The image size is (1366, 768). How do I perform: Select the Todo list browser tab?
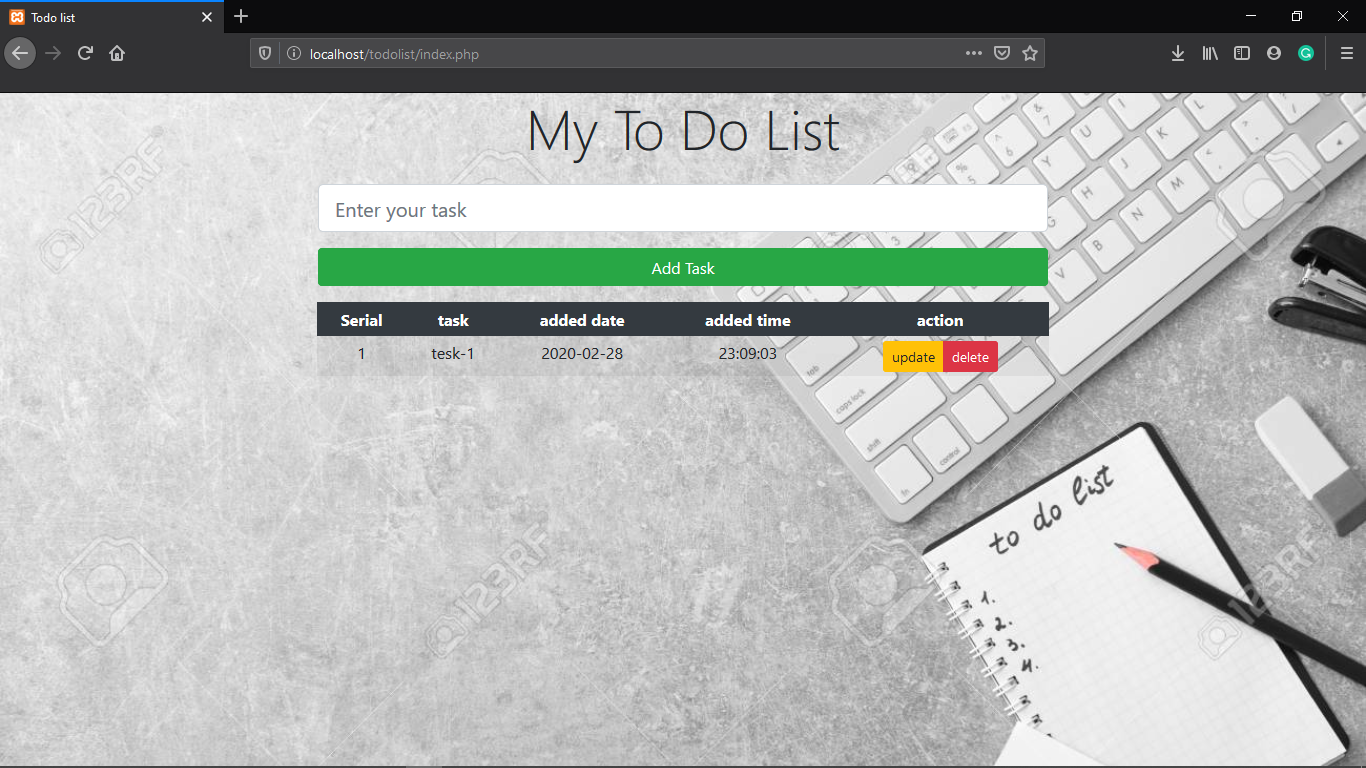coord(111,17)
